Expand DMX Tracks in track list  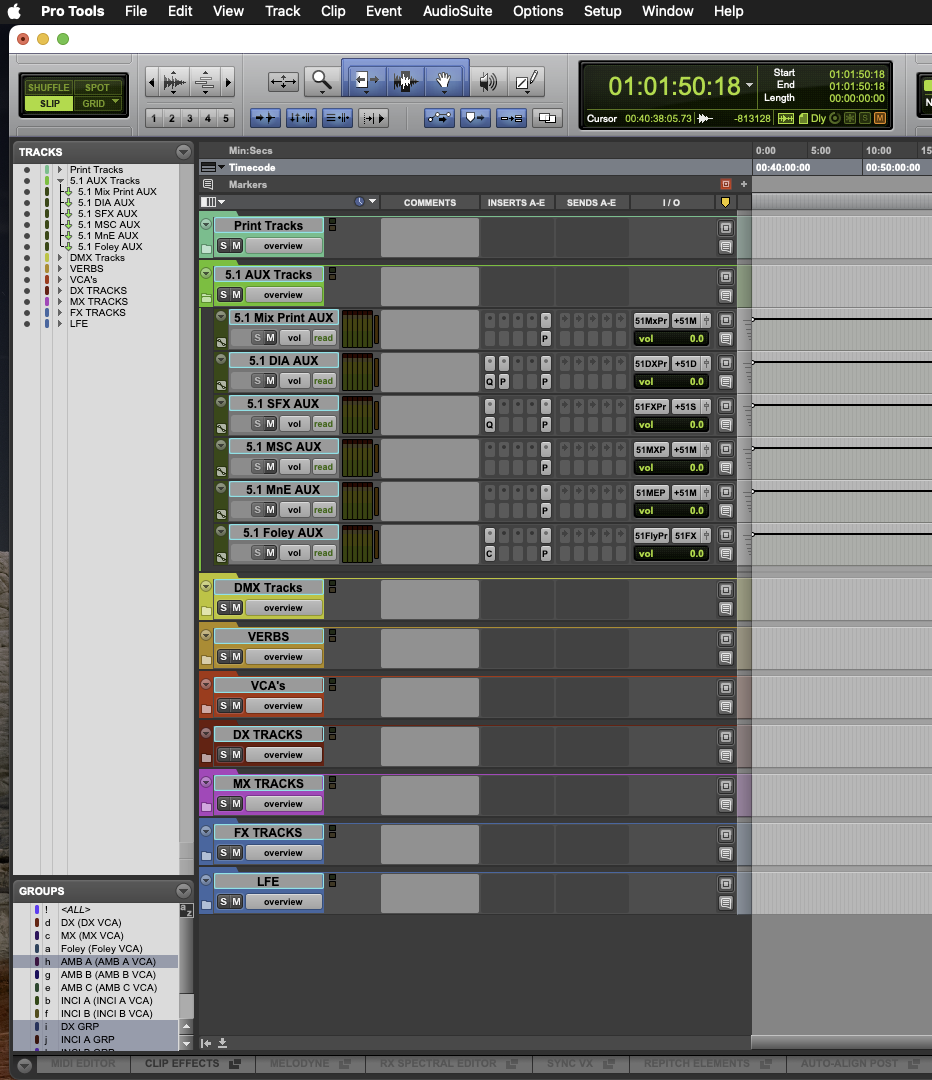click(61, 258)
